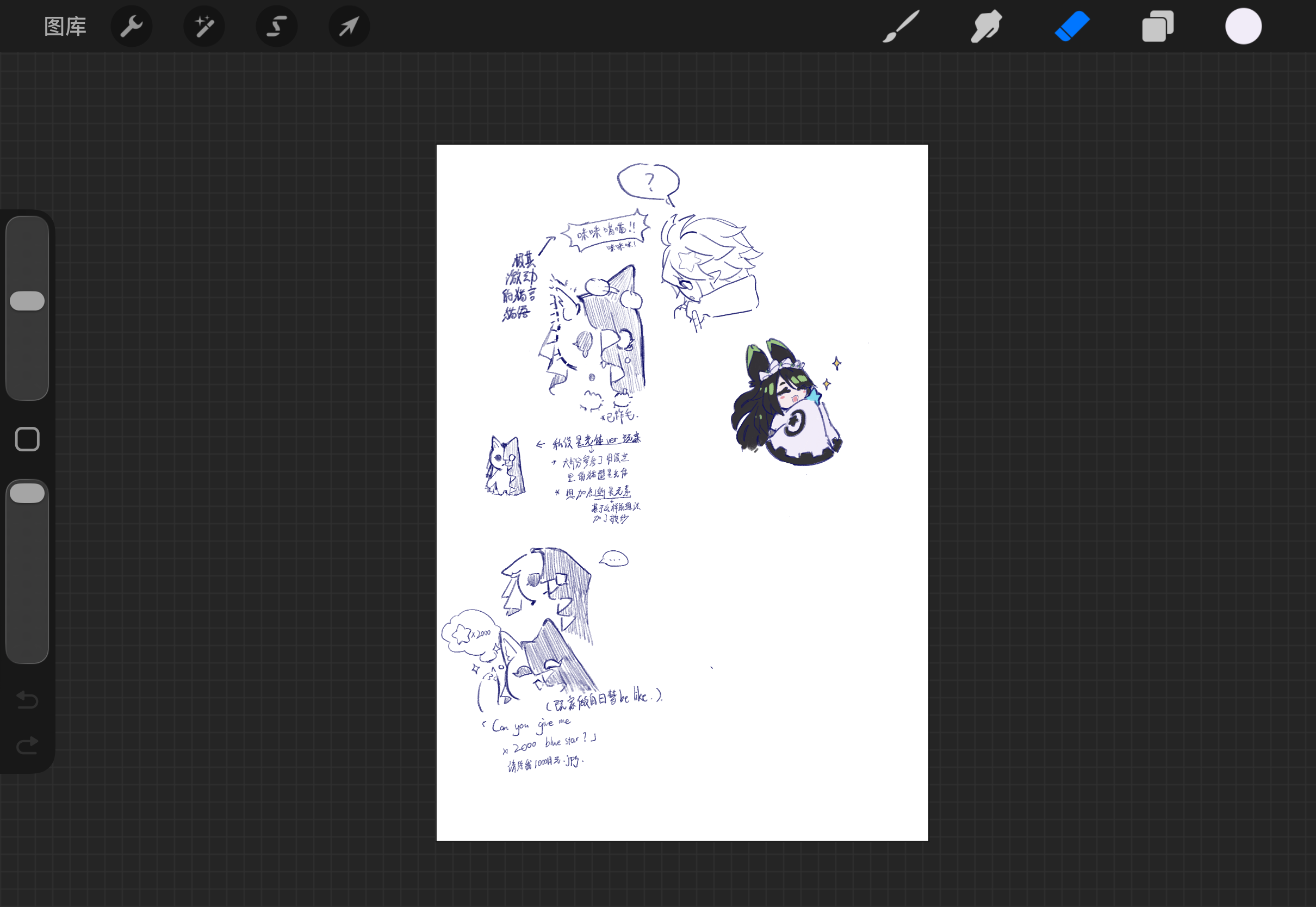Viewport: 1316px width, 907px height.
Task: Select the blue Eraser tool
Action: pyautogui.click(x=1072, y=26)
